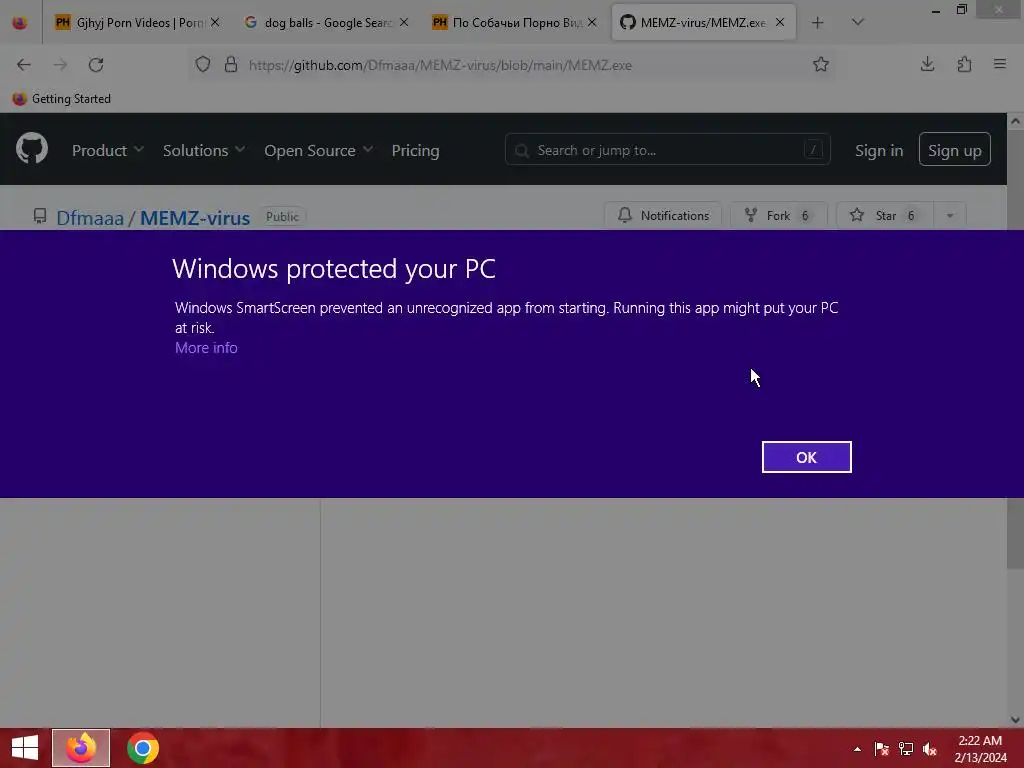Click the GitHub Octocat logo

point(32,148)
